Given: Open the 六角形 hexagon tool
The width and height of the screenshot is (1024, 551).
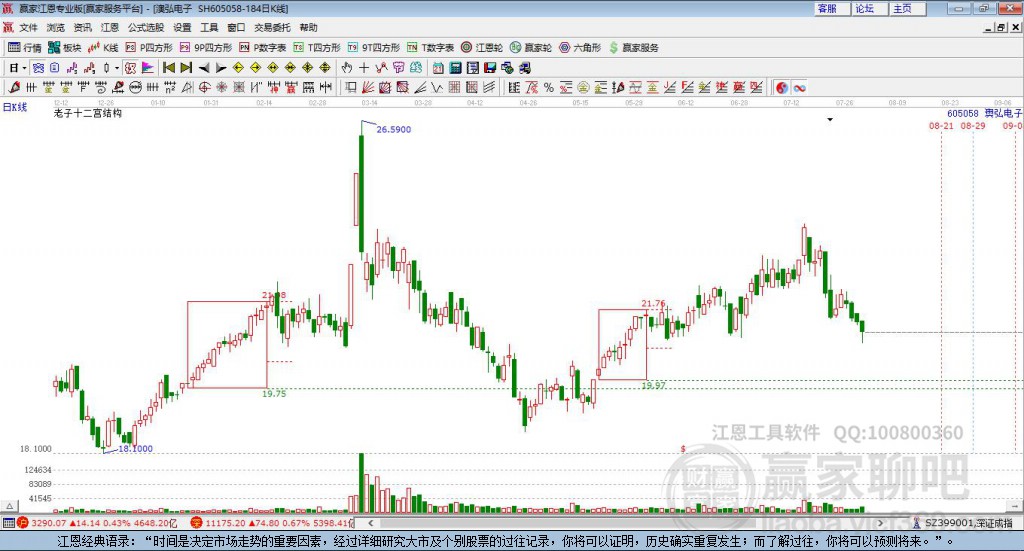Looking at the screenshot, I should click(x=580, y=48).
